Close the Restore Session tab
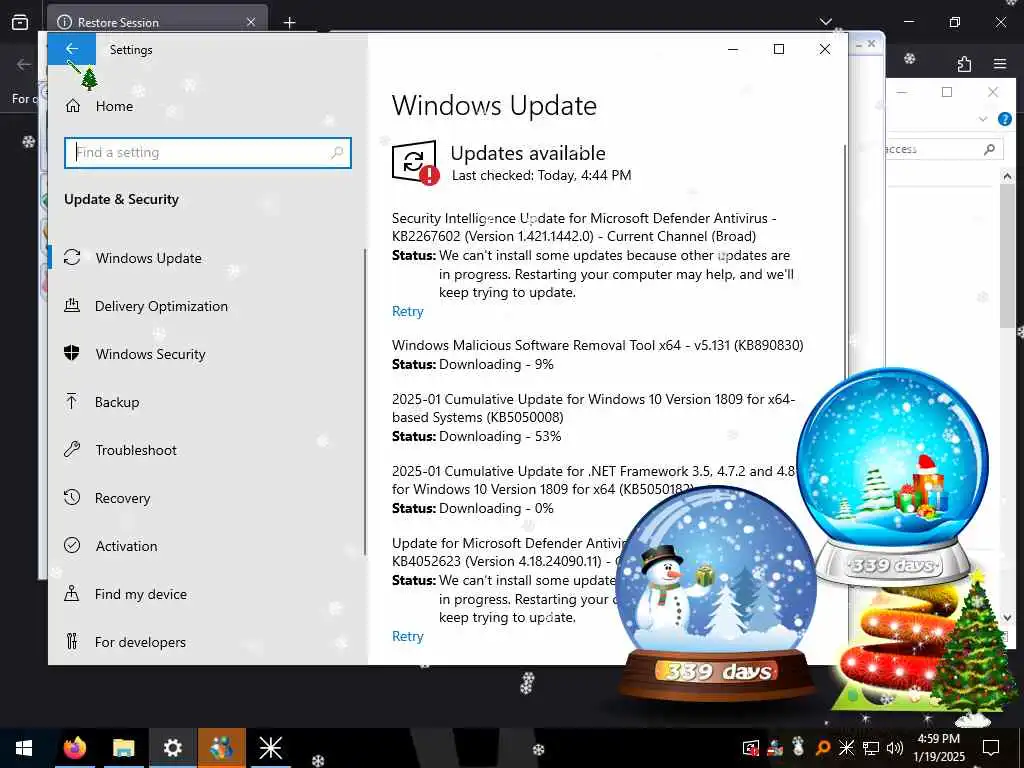Viewport: 1024px width, 768px height. click(x=251, y=22)
